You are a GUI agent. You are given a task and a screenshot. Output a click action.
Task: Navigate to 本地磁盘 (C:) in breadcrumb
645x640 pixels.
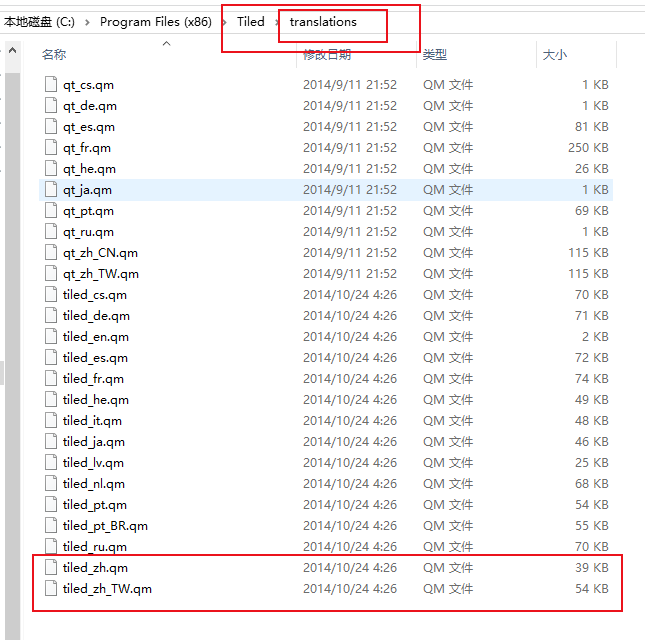(39, 22)
